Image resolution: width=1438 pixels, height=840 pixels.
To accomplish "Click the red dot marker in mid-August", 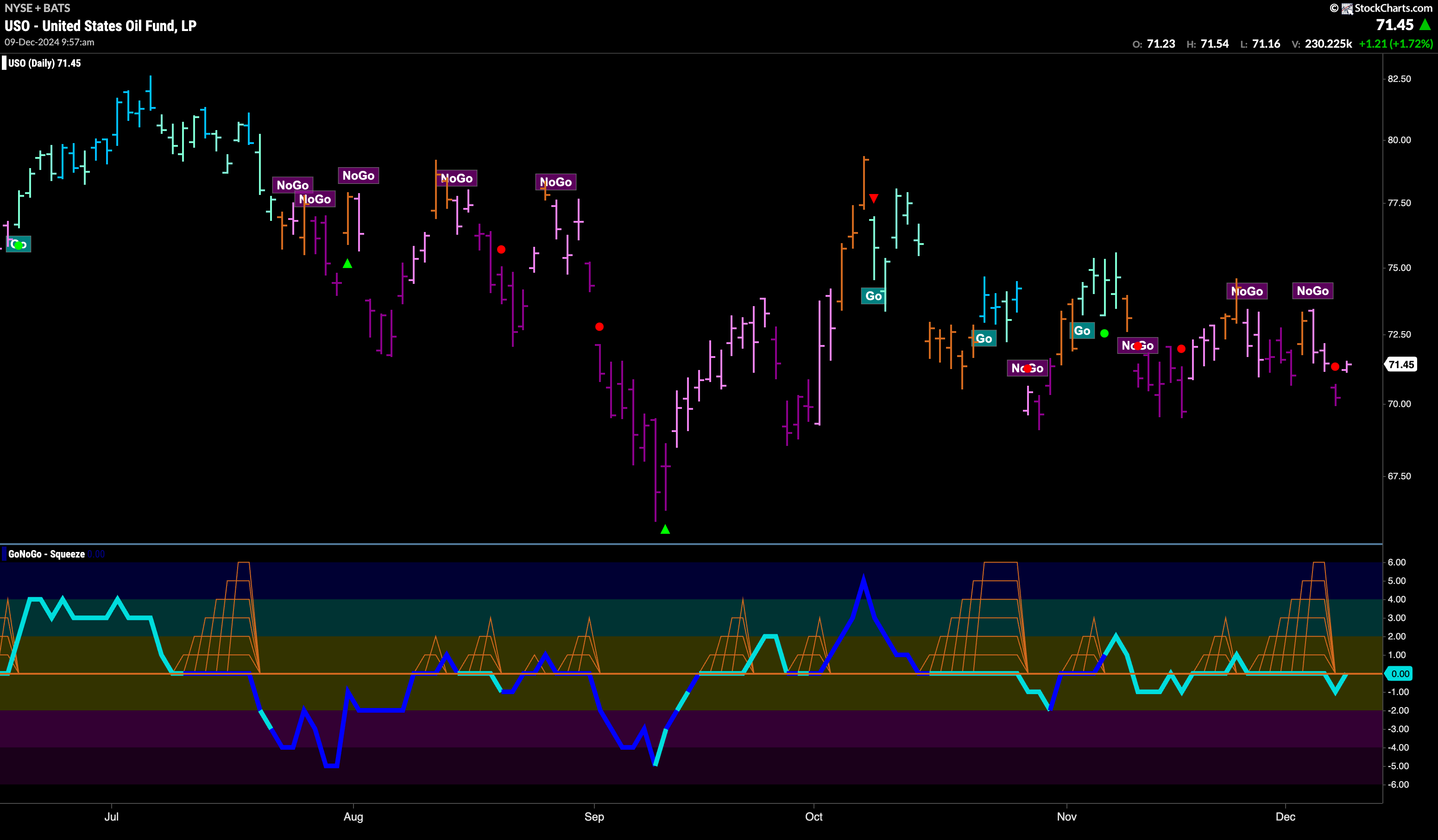I will coord(501,249).
